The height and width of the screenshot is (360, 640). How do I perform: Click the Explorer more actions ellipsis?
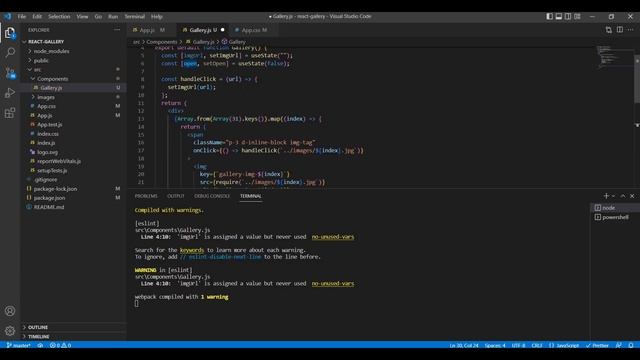tap(117, 30)
